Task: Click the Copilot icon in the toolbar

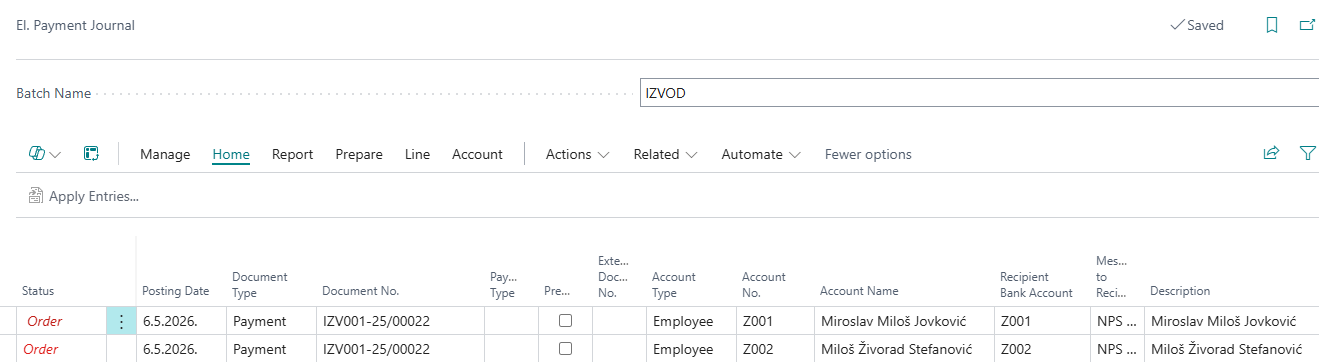Action: pos(37,154)
